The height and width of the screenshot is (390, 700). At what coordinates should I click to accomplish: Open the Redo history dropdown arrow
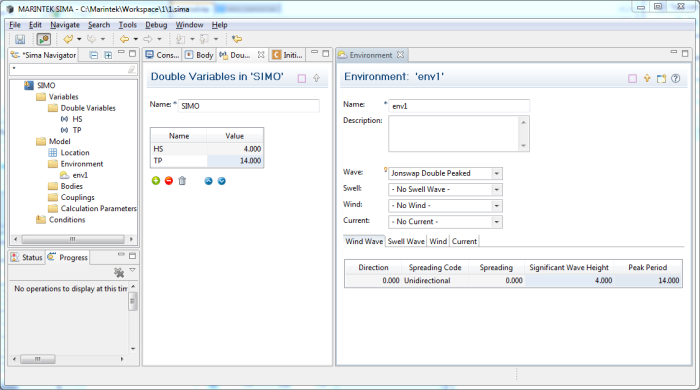(103, 39)
